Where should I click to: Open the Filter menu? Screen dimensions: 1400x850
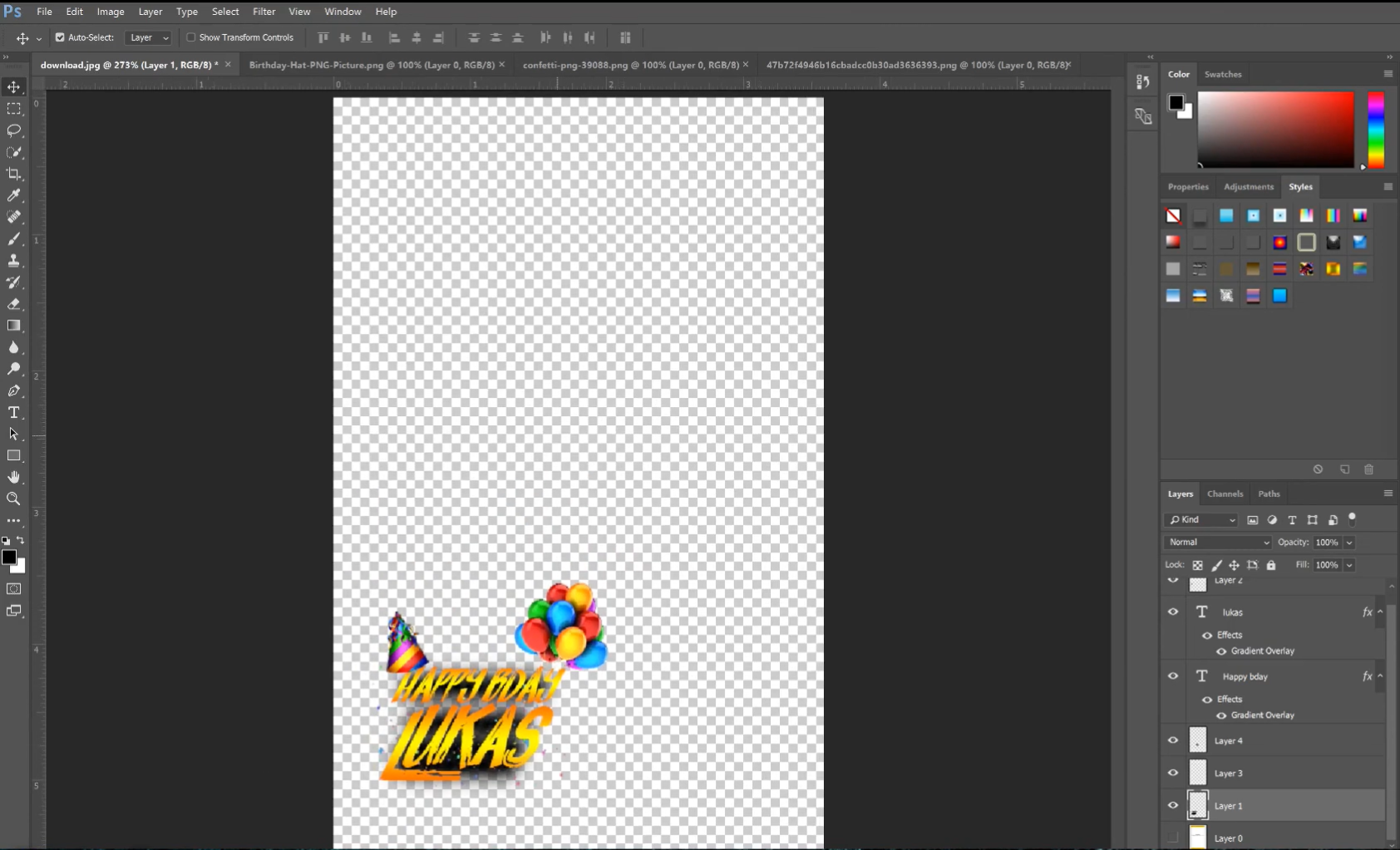[264, 11]
